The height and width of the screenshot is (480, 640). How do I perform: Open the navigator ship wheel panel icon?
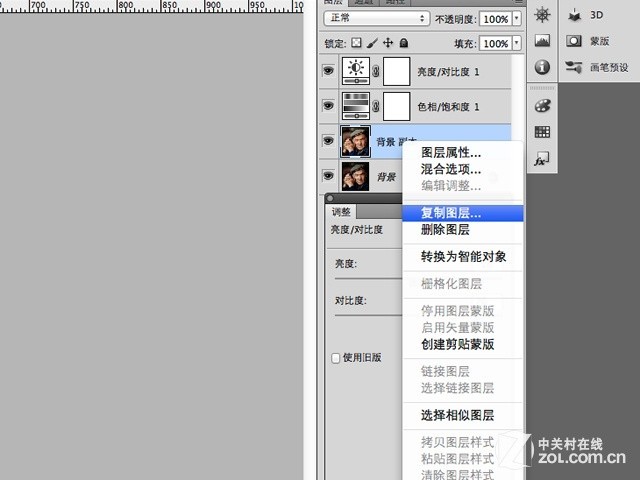click(542, 15)
